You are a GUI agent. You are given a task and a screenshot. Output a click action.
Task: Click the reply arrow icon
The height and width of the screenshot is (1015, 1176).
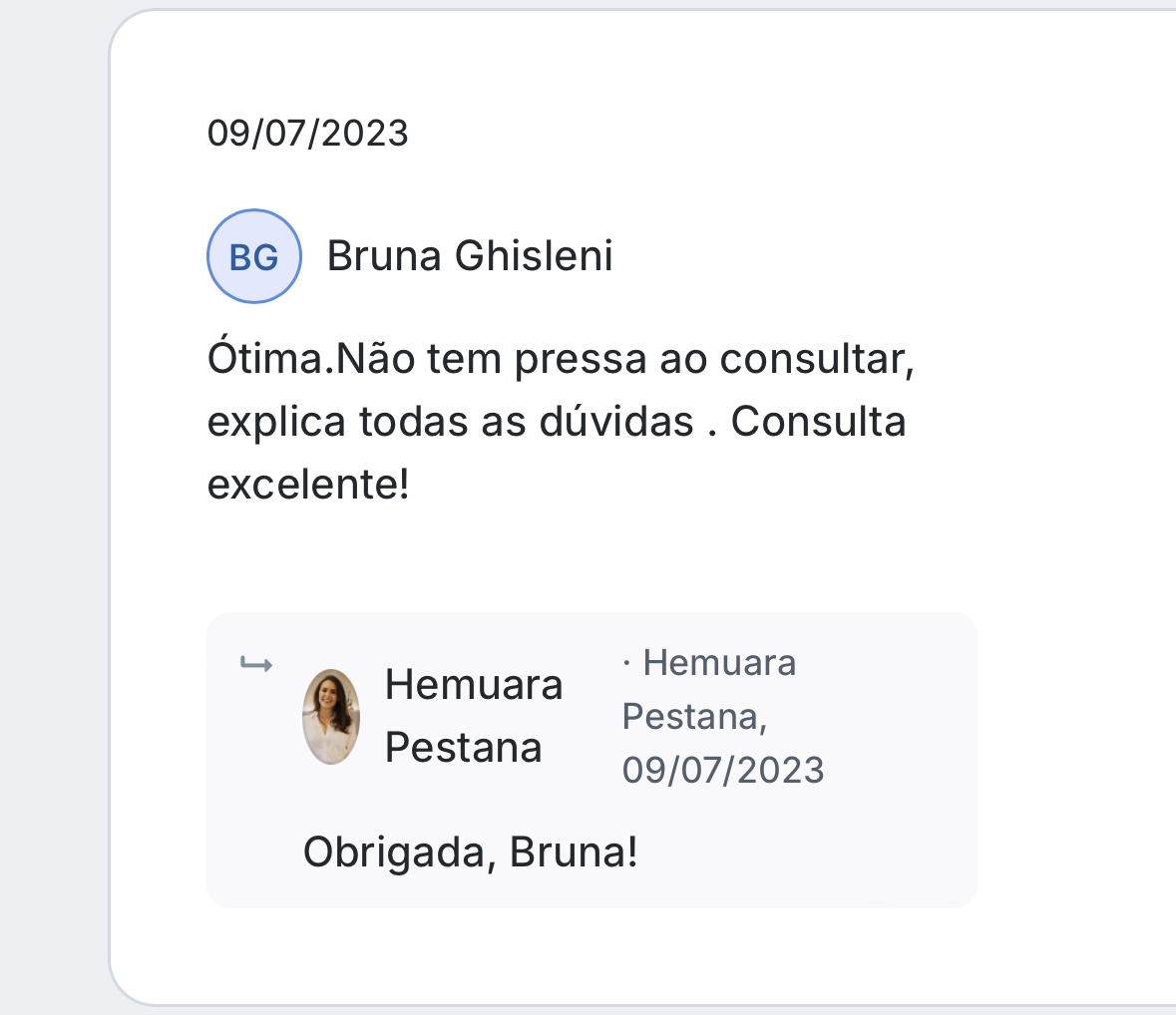tap(256, 664)
